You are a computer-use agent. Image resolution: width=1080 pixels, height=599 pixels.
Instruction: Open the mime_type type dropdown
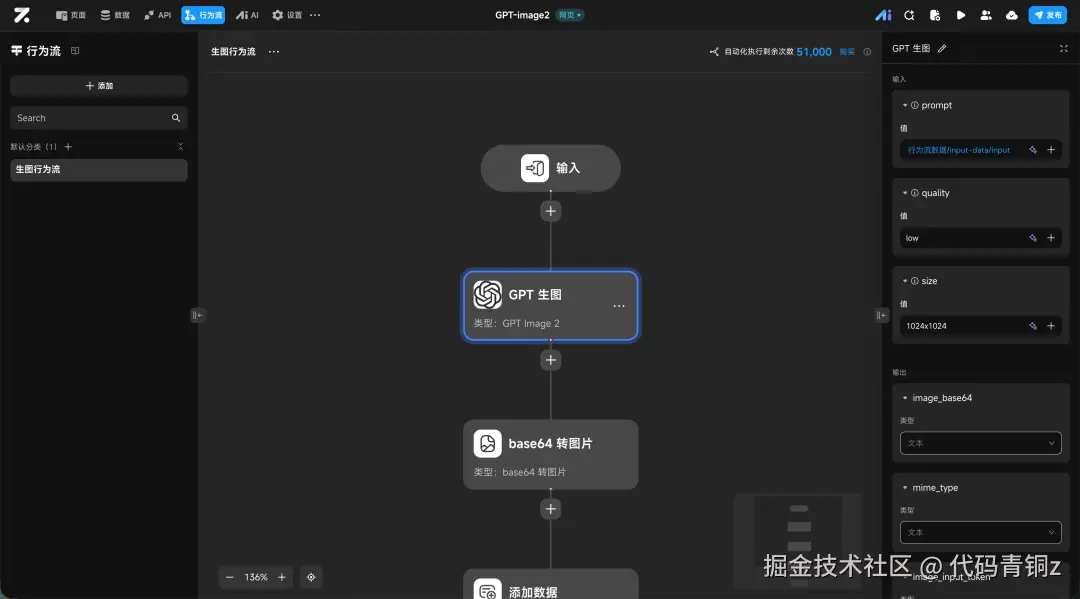(980, 532)
